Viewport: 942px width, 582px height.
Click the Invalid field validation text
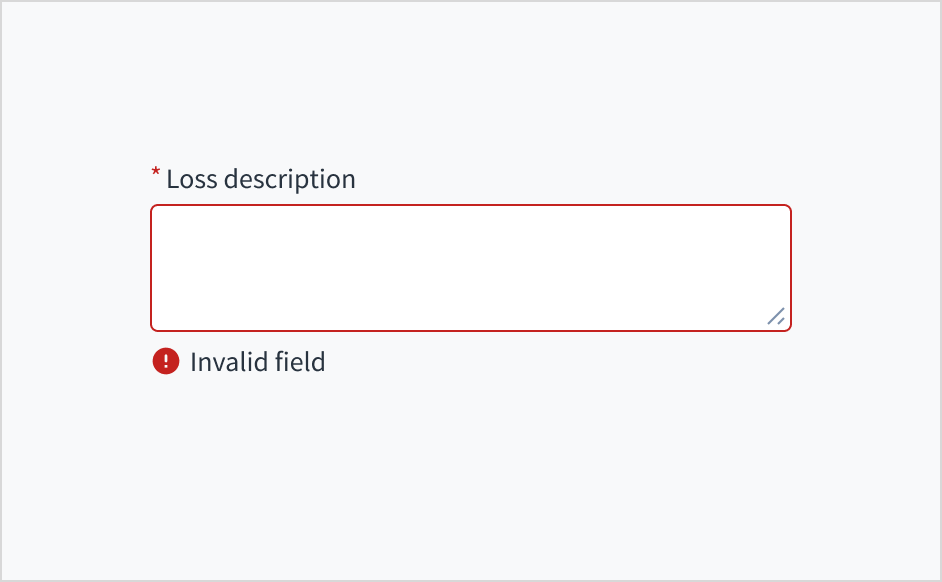[x=257, y=362]
